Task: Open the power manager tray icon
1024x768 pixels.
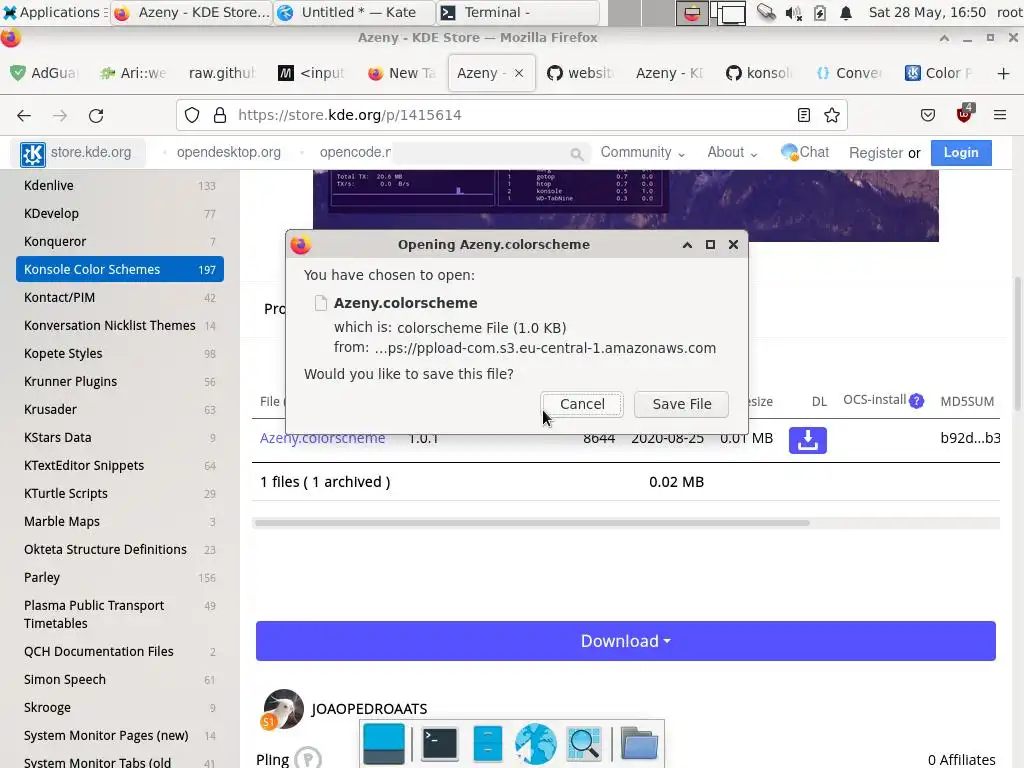Action: click(820, 12)
